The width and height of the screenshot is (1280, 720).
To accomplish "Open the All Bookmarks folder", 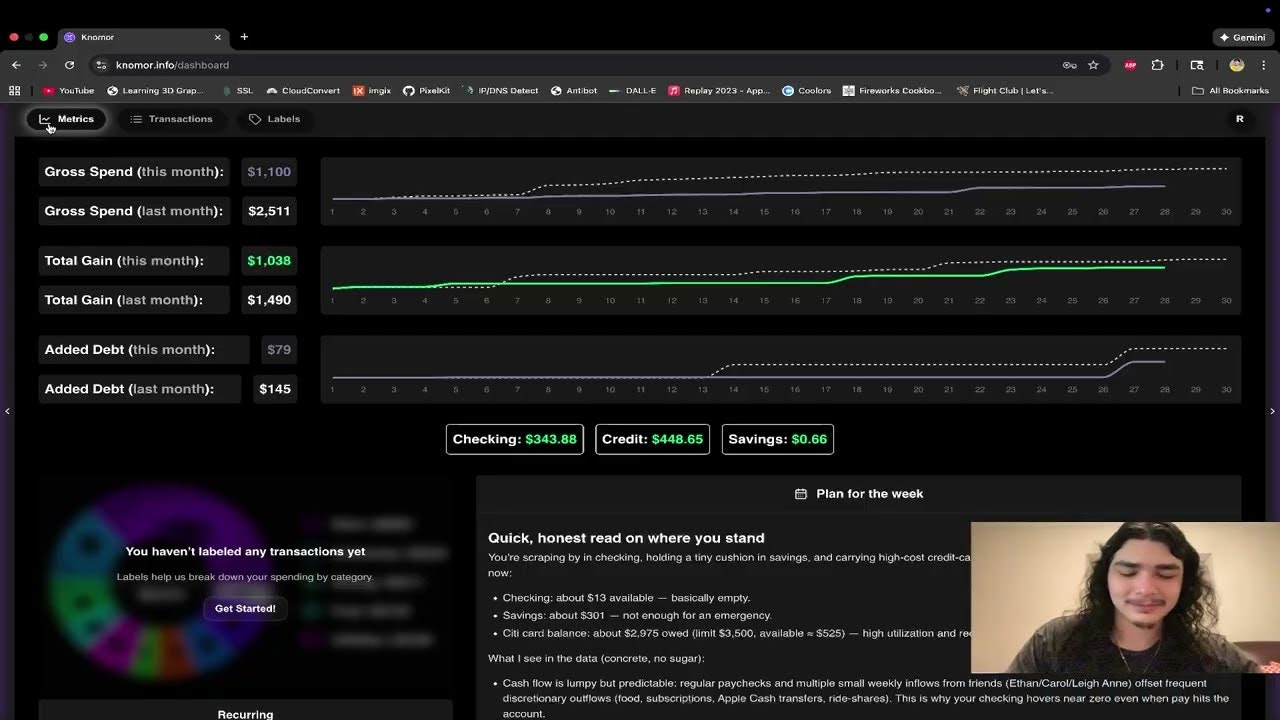I will coord(1230,91).
